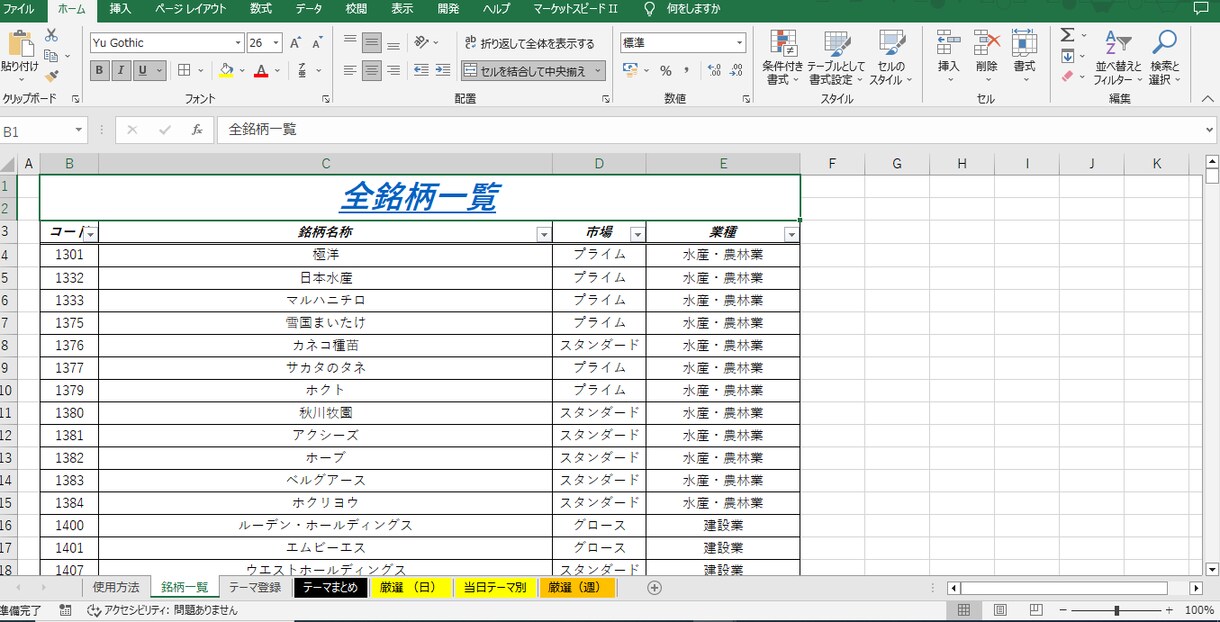The image size is (1220, 622).
Task: Collapse the ribbon with the chevron
Action: pyautogui.click(x=1207, y=99)
